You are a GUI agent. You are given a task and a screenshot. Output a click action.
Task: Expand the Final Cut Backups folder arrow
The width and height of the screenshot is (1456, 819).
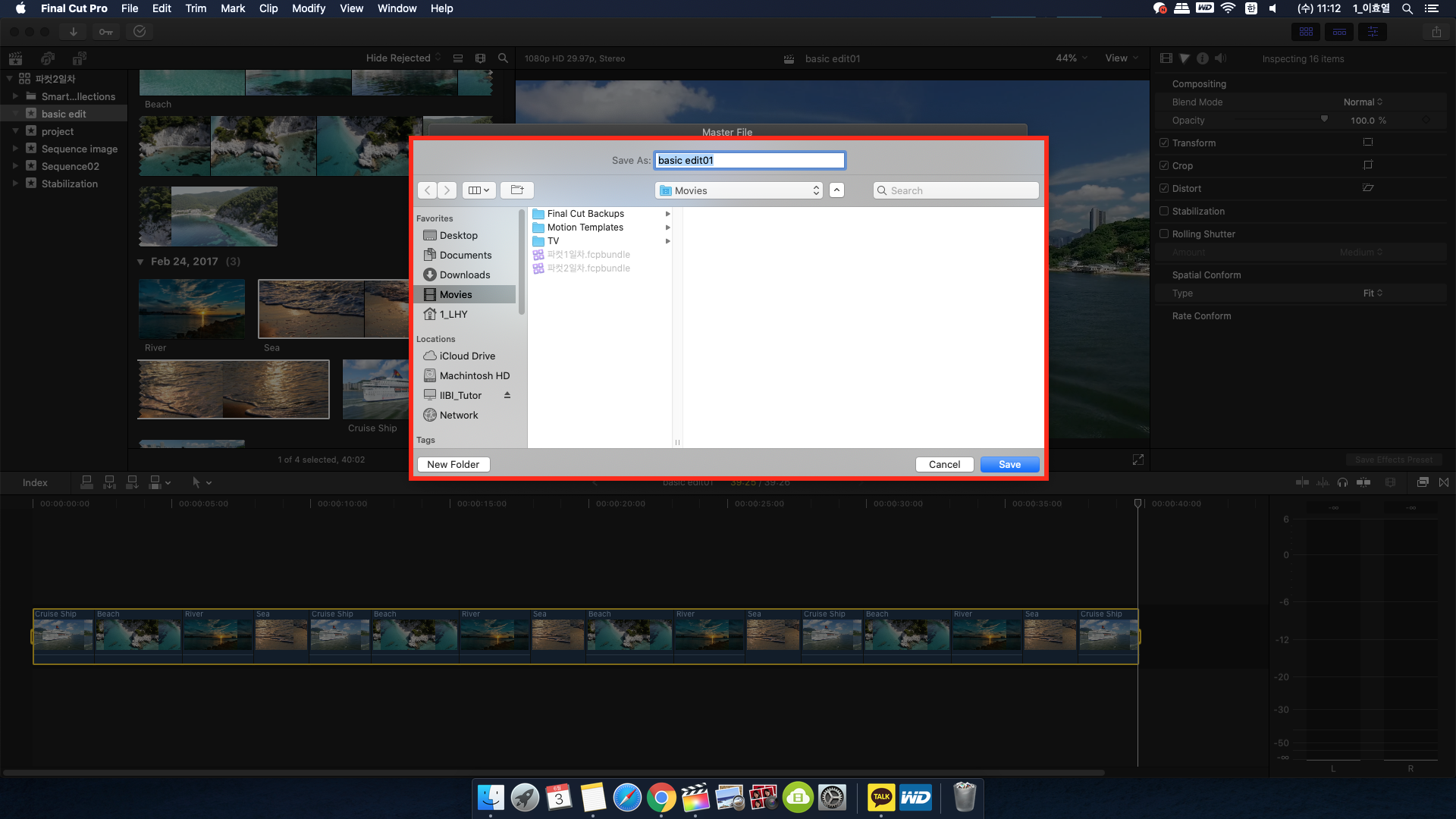pos(667,214)
